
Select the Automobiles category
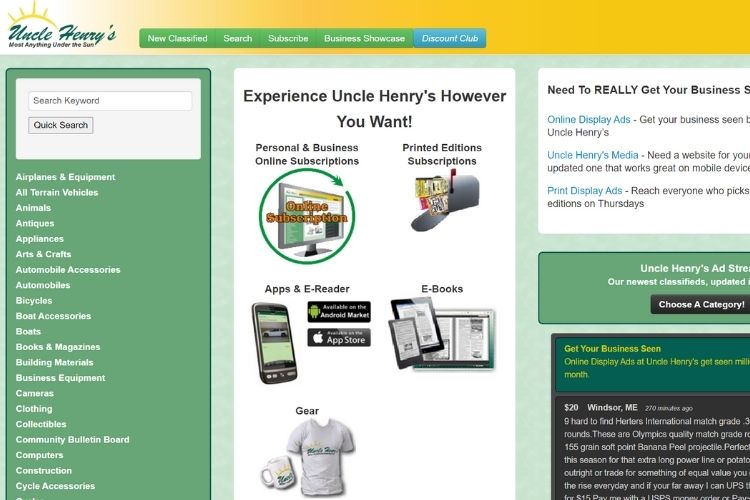pos(43,285)
